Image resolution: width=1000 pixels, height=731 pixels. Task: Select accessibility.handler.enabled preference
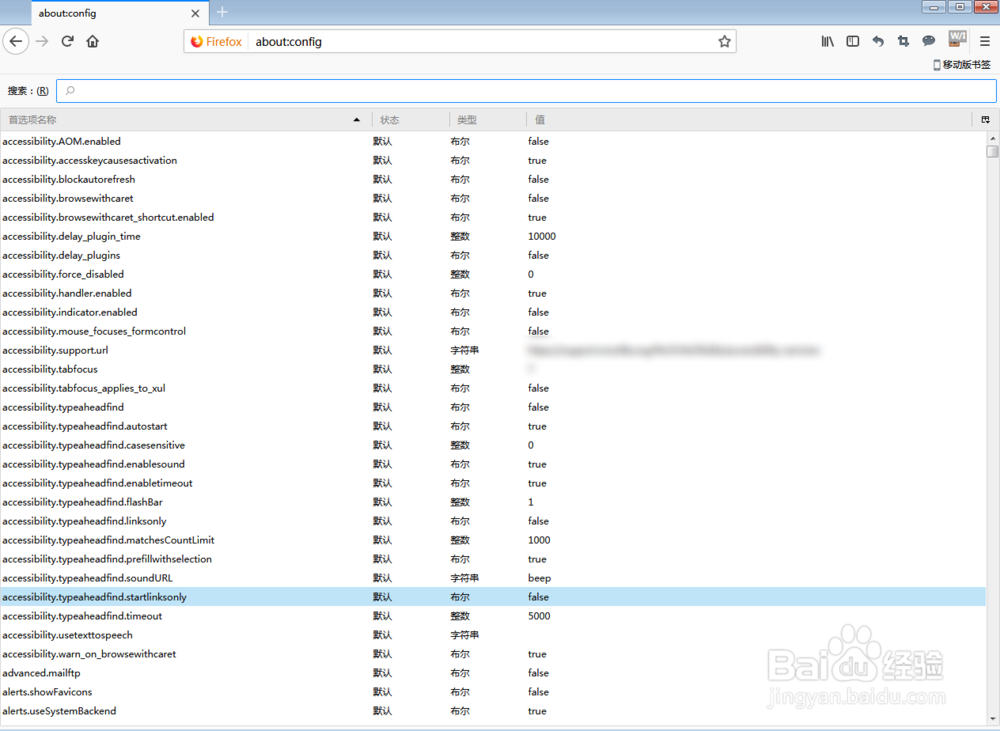point(492,293)
